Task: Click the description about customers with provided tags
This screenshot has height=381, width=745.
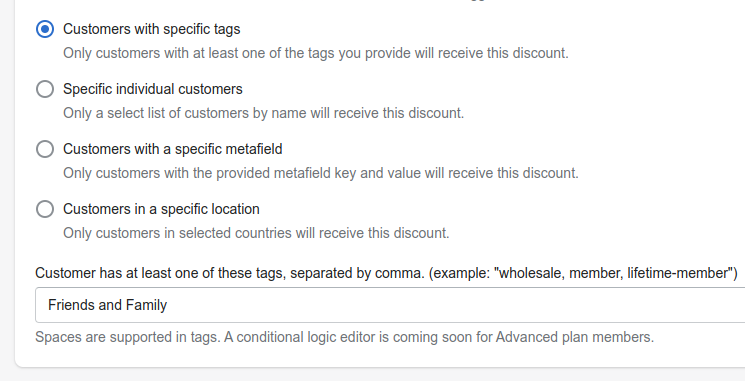Action: pos(315,53)
